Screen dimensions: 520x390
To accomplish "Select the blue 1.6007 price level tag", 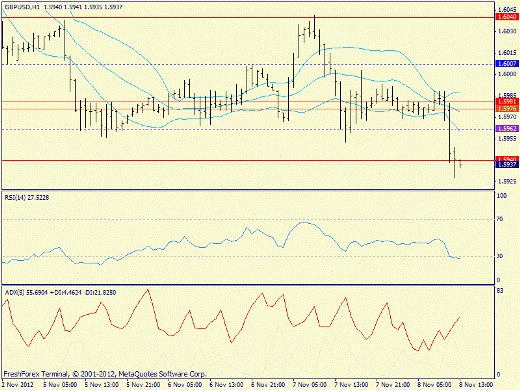I will (x=507, y=63).
